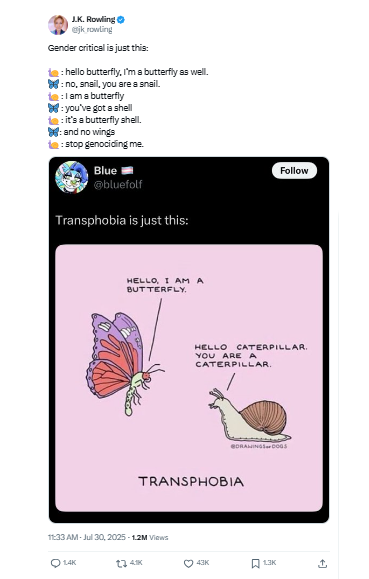
Task: View the 1.2M Views analytics
Action: 150,537
